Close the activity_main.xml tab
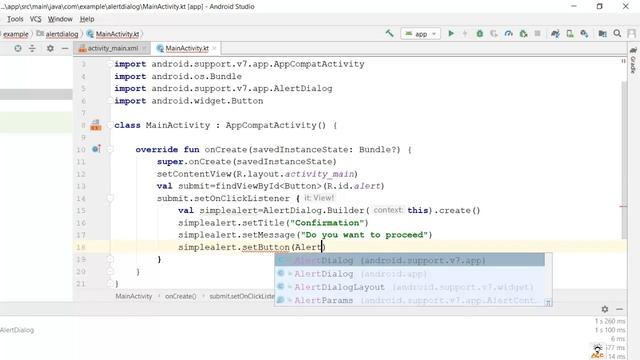Screen dimensions: 640x360 (144, 49)
